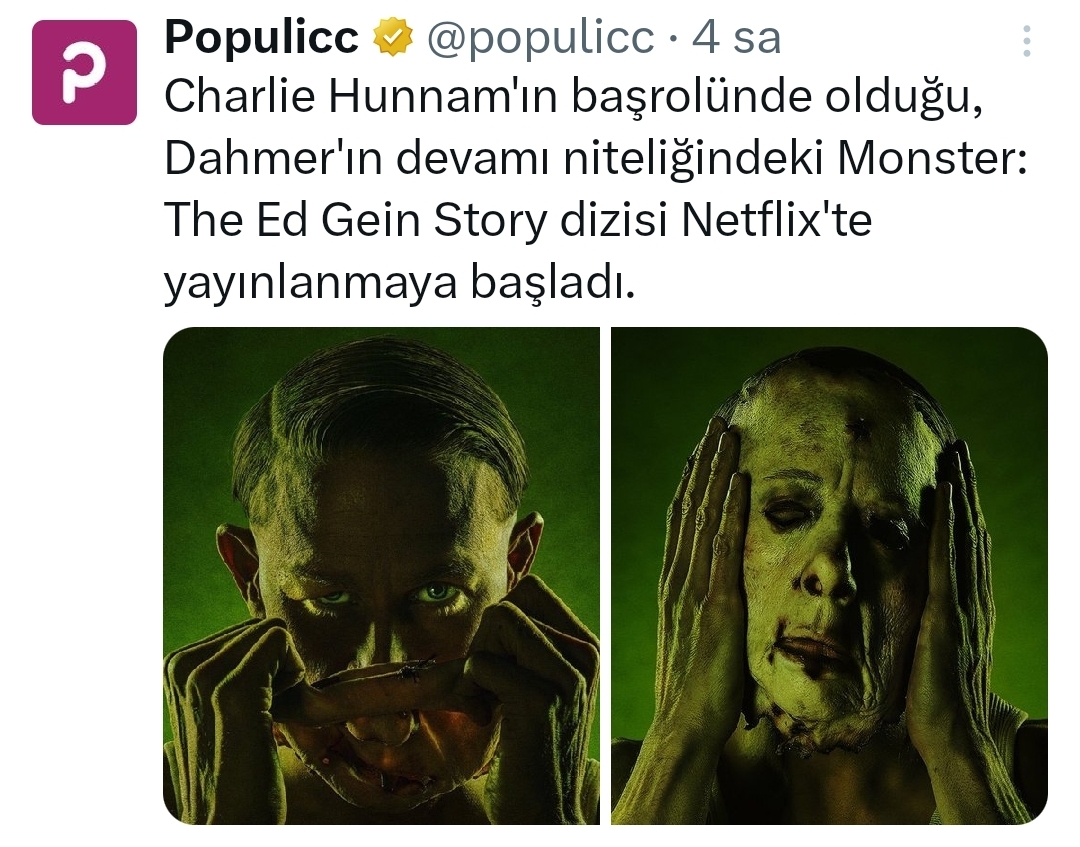
Task: Click the '4 sa' timestamp
Action: click(x=736, y=38)
